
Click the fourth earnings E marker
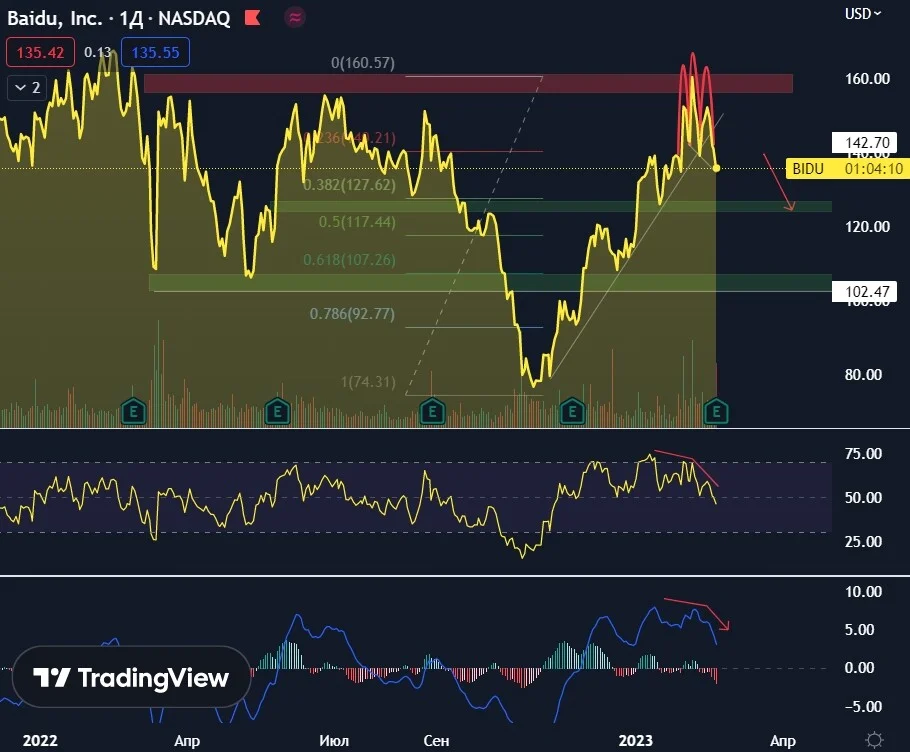click(572, 412)
